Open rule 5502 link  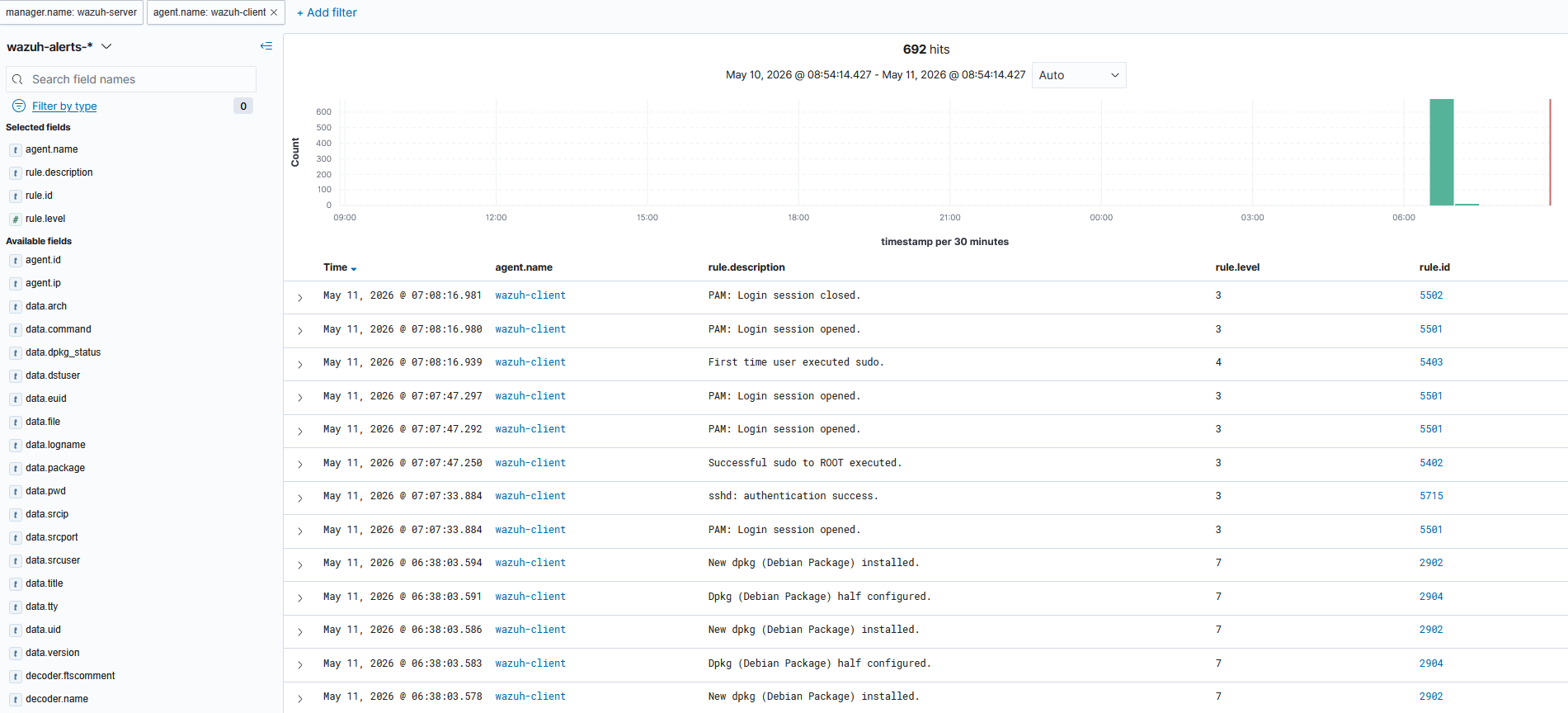point(1431,295)
